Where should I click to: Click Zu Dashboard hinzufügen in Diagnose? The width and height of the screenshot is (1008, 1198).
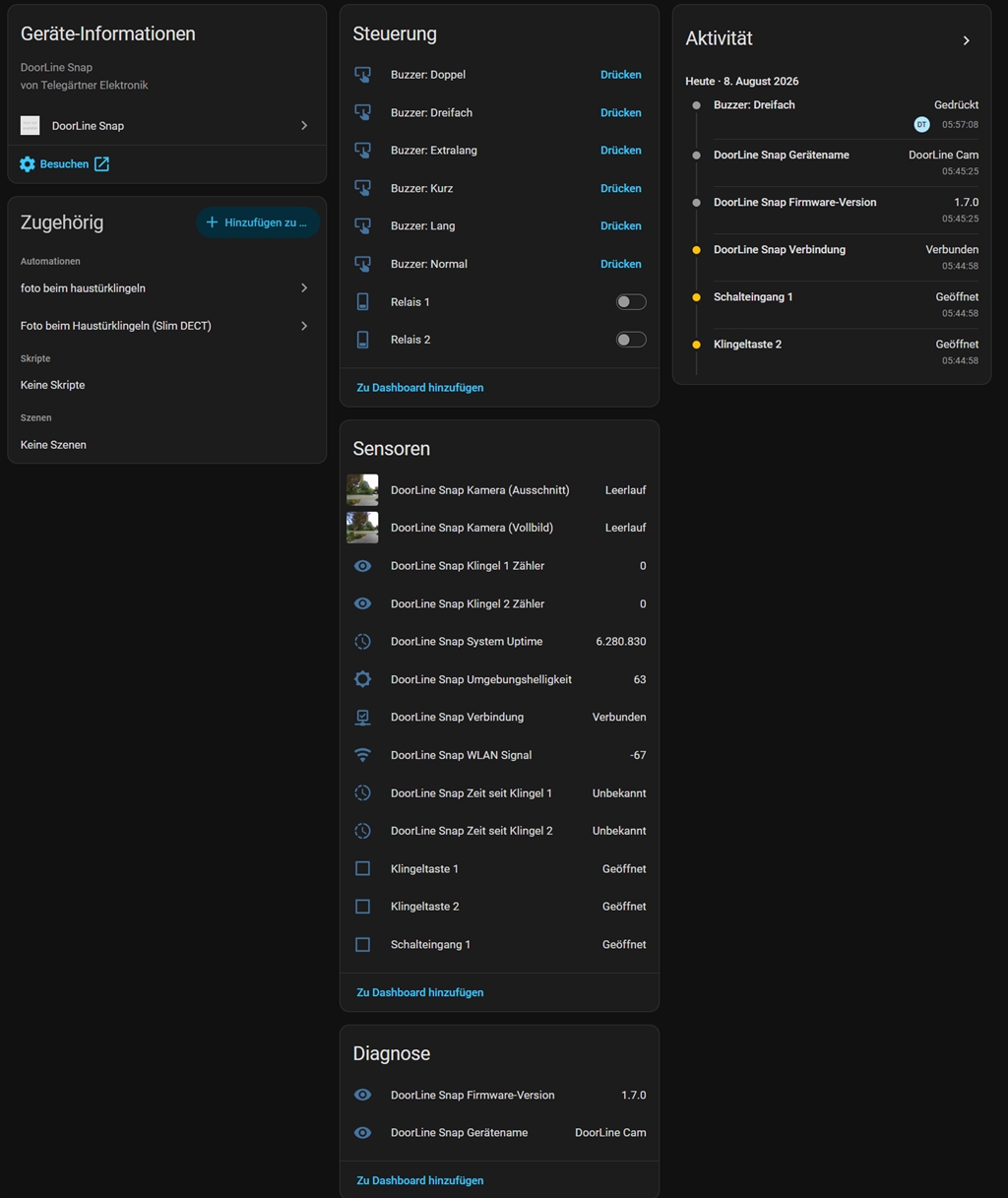(x=420, y=1180)
